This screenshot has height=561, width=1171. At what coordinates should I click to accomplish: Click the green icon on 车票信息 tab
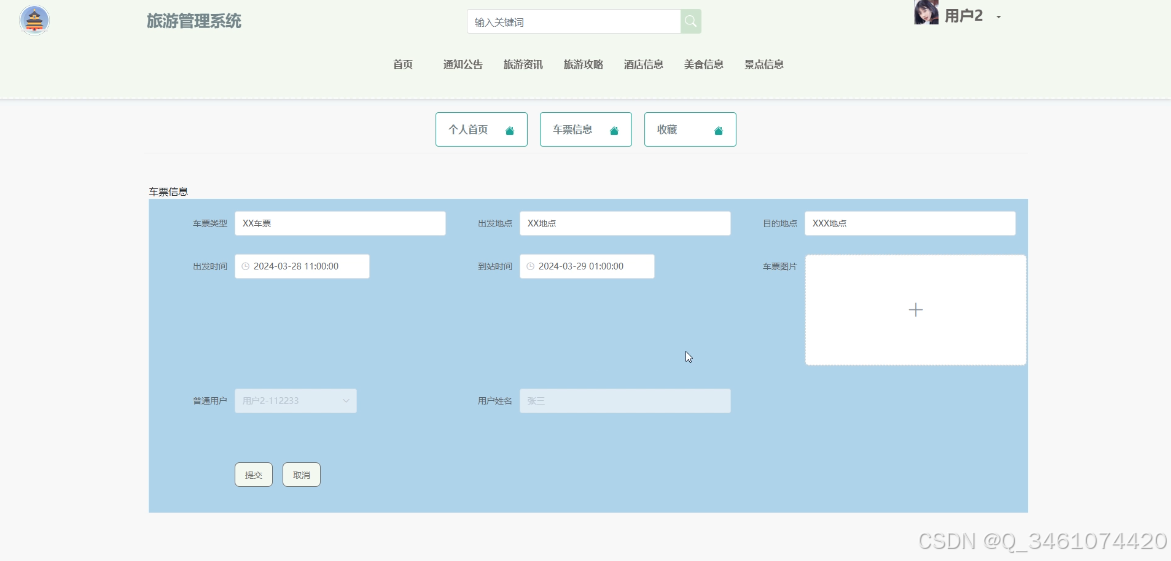[615, 131]
